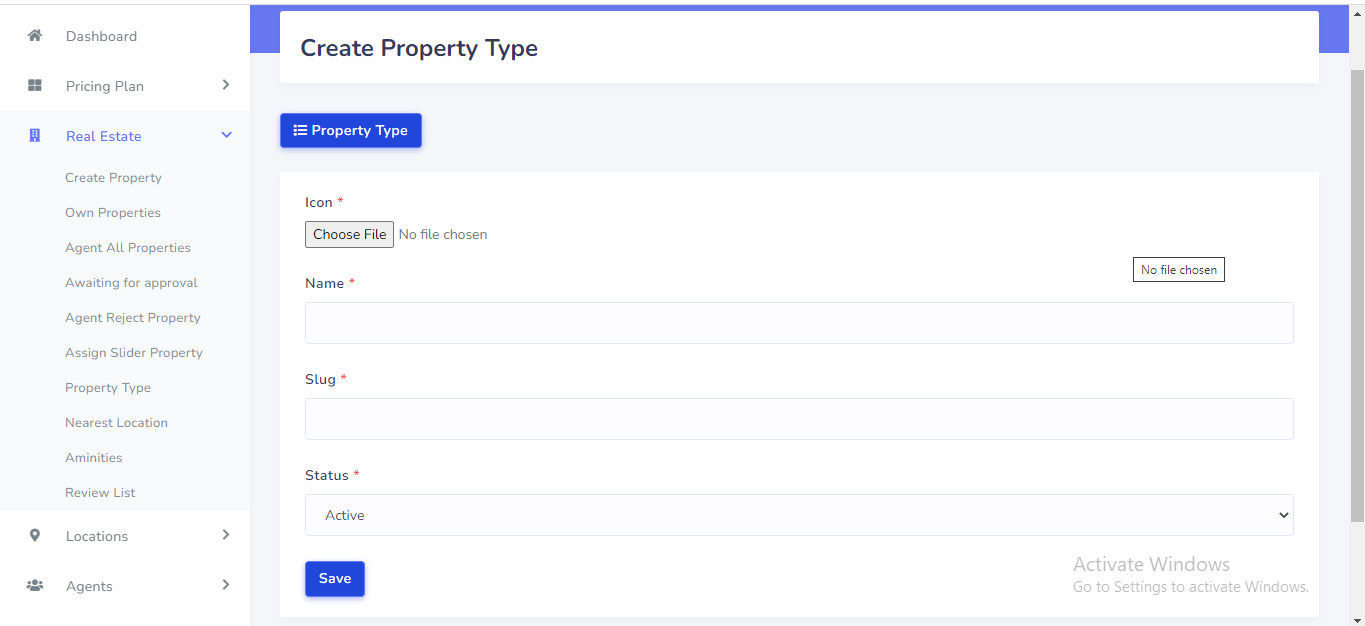The image size is (1365, 626).
Task: Expand the Agents menu chevron
Action: tap(226, 585)
